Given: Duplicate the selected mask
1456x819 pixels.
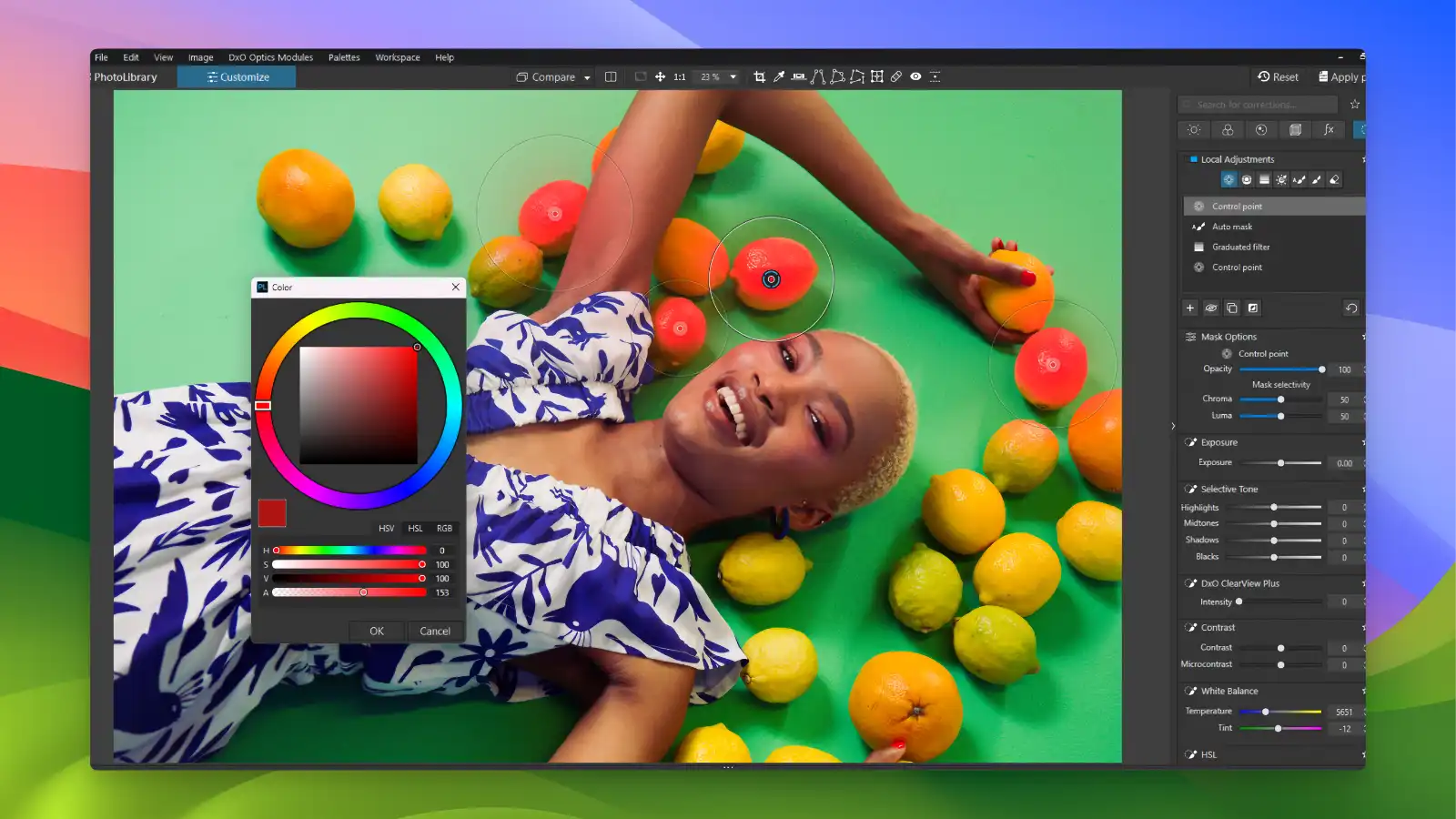Looking at the screenshot, I should click(x=1231, y=308).
